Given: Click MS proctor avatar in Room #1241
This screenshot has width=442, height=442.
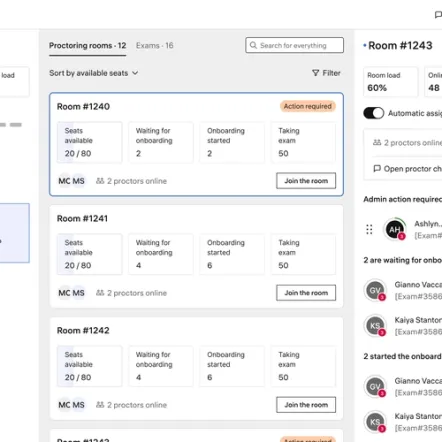Looking at the screenshot, I should tap(78, 293).
